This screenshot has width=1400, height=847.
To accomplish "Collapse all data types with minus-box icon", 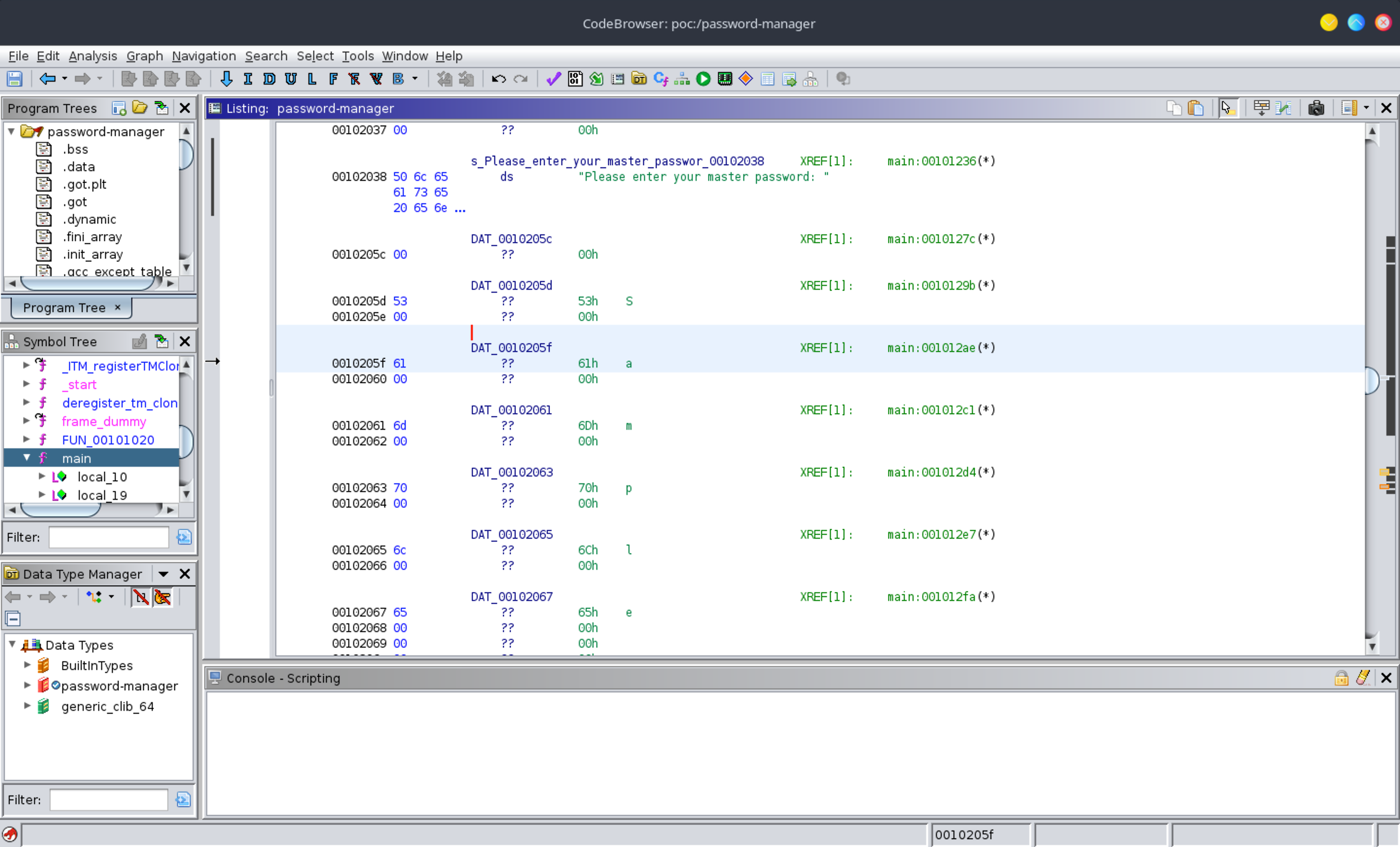I will [13, 618].
